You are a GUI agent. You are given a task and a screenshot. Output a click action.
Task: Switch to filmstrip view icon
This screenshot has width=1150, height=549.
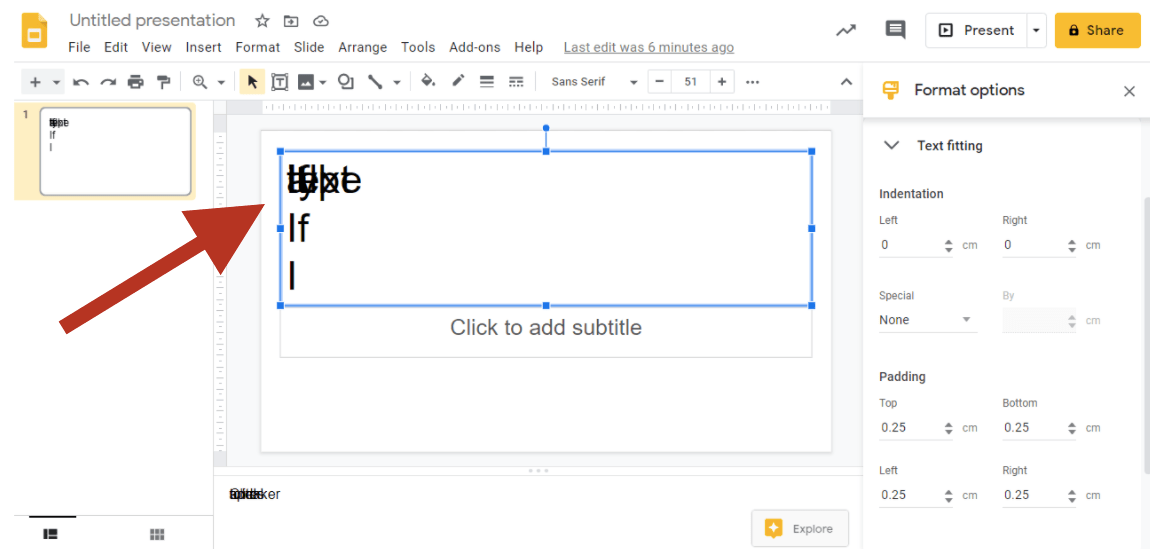point(51,534)
